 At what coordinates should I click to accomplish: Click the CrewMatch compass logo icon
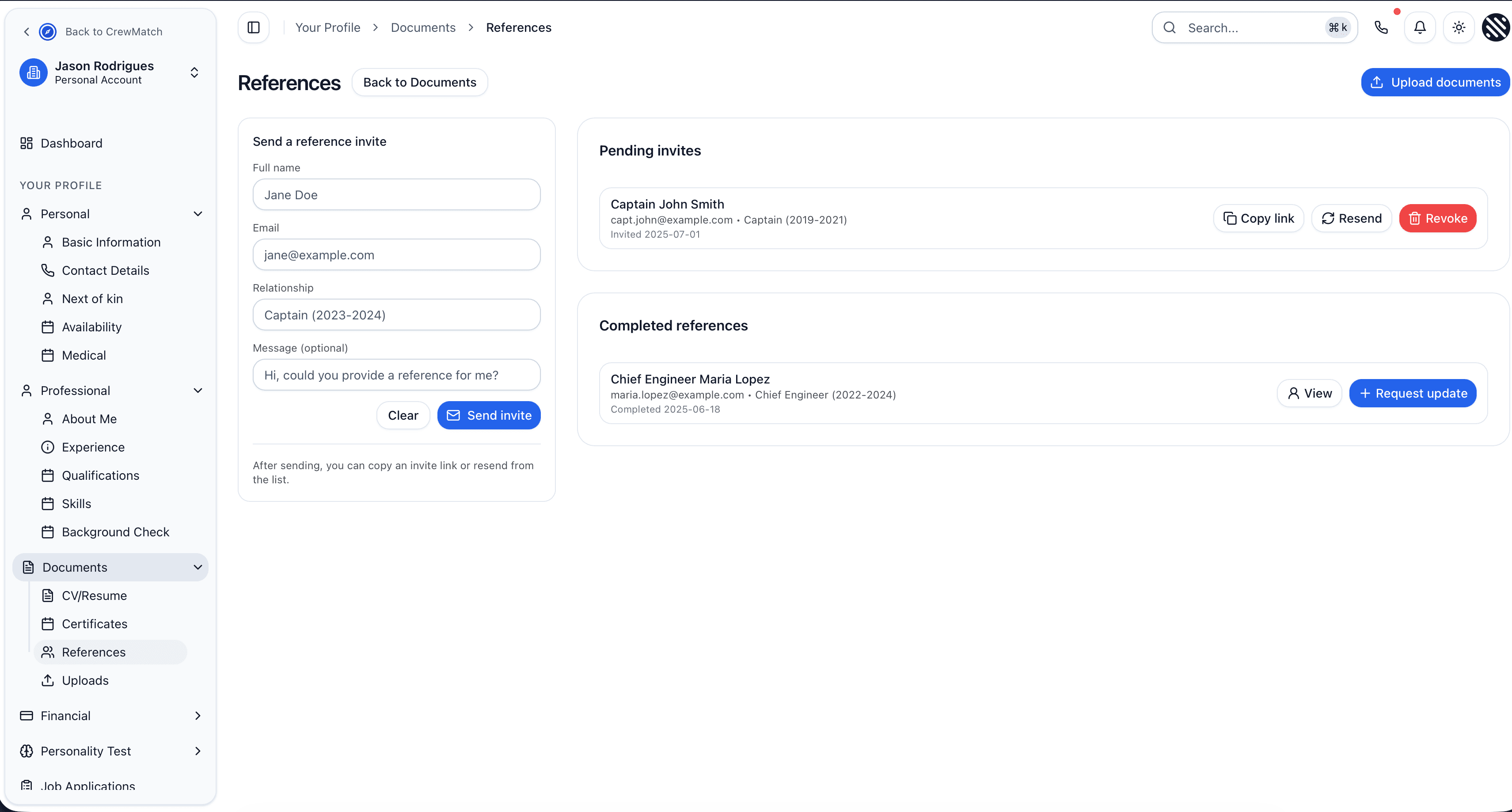(x=48, y=32)
